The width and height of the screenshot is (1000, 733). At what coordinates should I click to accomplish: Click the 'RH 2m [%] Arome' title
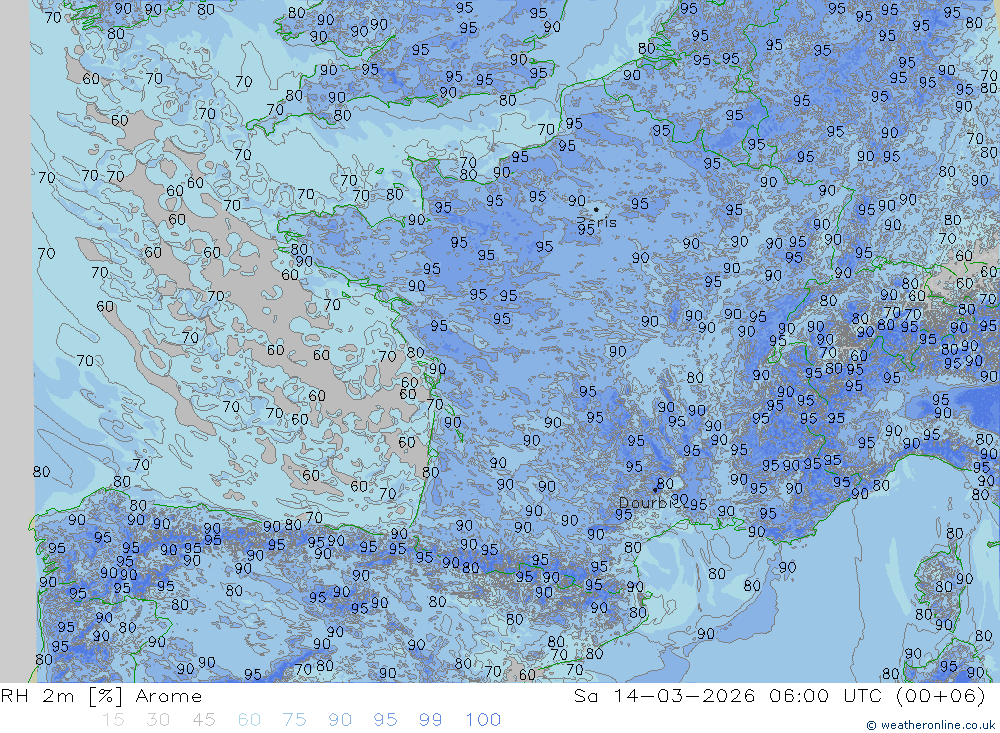click(101, 696)
